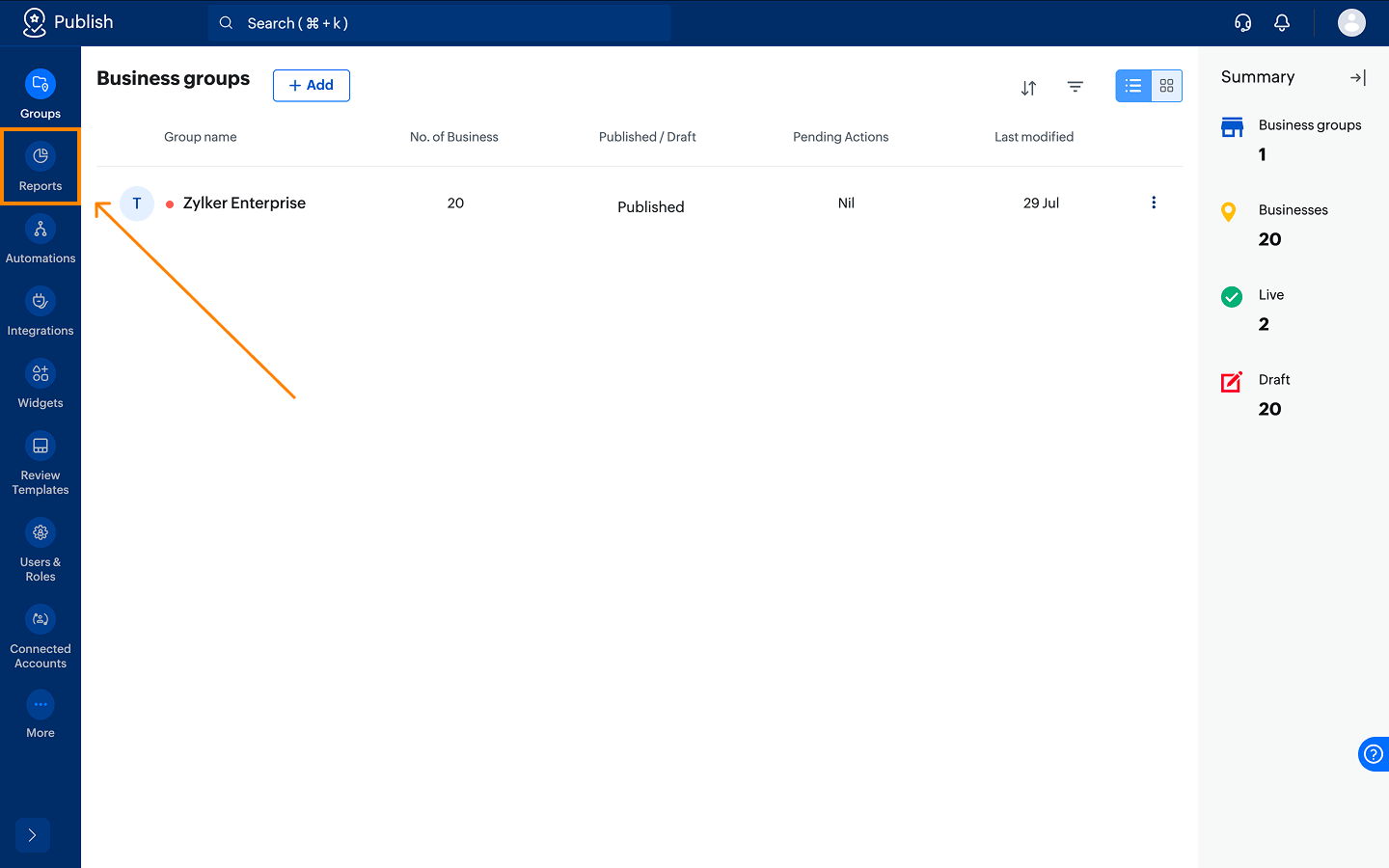1389x868 pixels.
Task: Go to Automations in sidebar
Action: pyautogui.click(x=41, y=239)
